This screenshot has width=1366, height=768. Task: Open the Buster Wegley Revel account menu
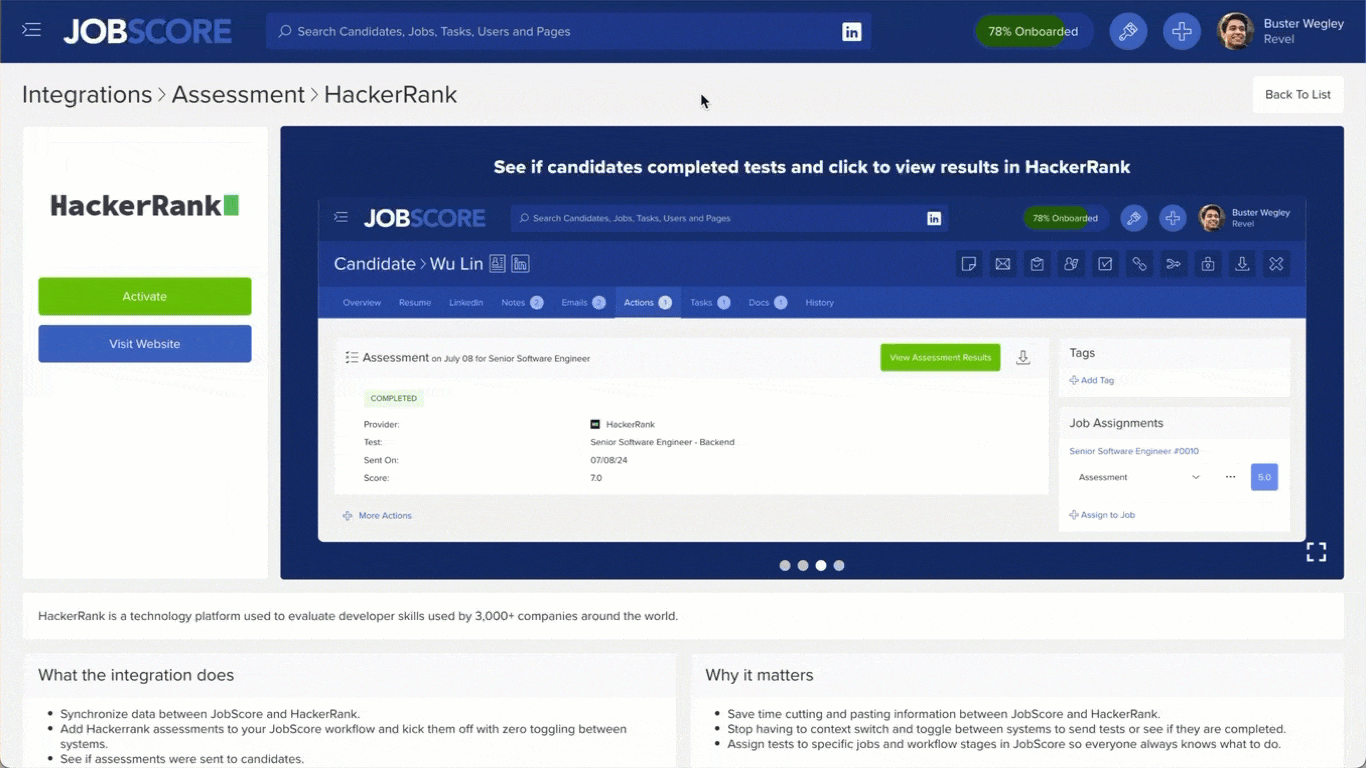pyautogui.click(x=1303, y=31)
